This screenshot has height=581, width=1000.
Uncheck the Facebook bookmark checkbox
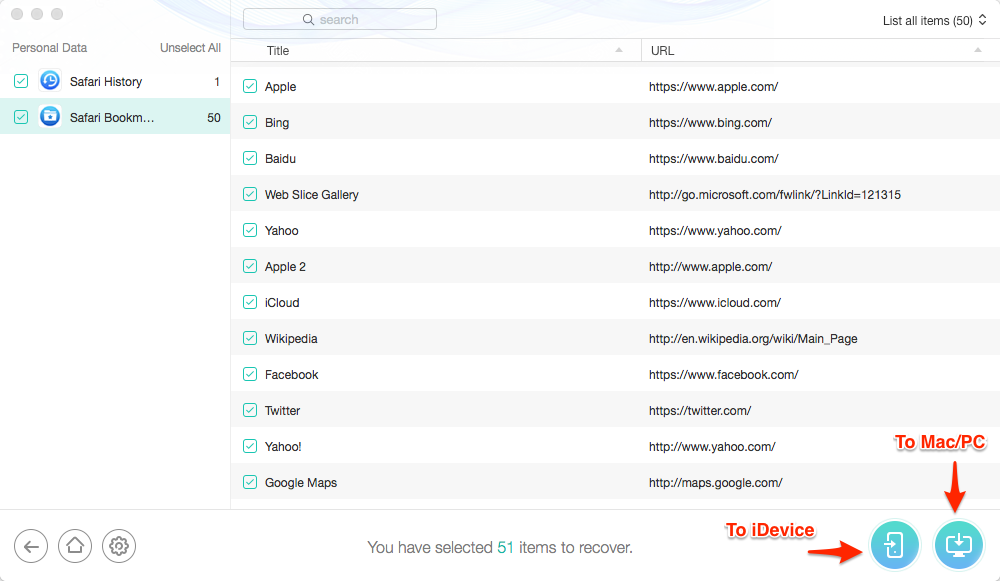click(250, 374)
